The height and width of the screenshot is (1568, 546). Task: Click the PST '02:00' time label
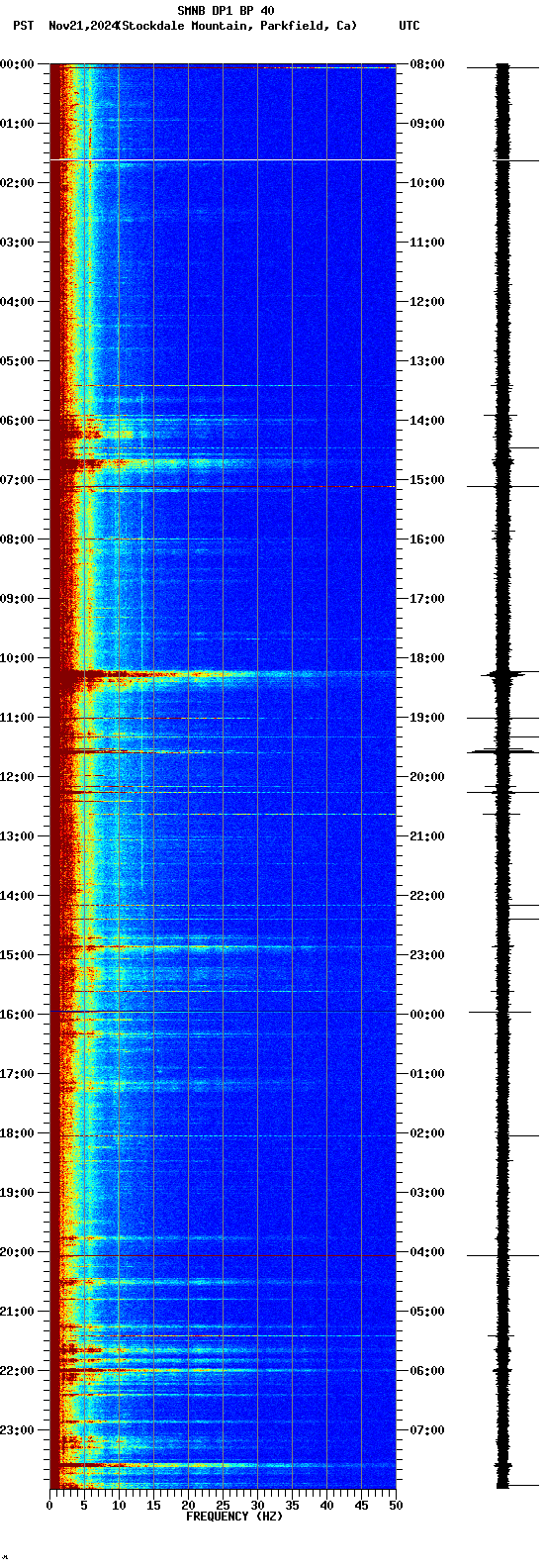17,183
